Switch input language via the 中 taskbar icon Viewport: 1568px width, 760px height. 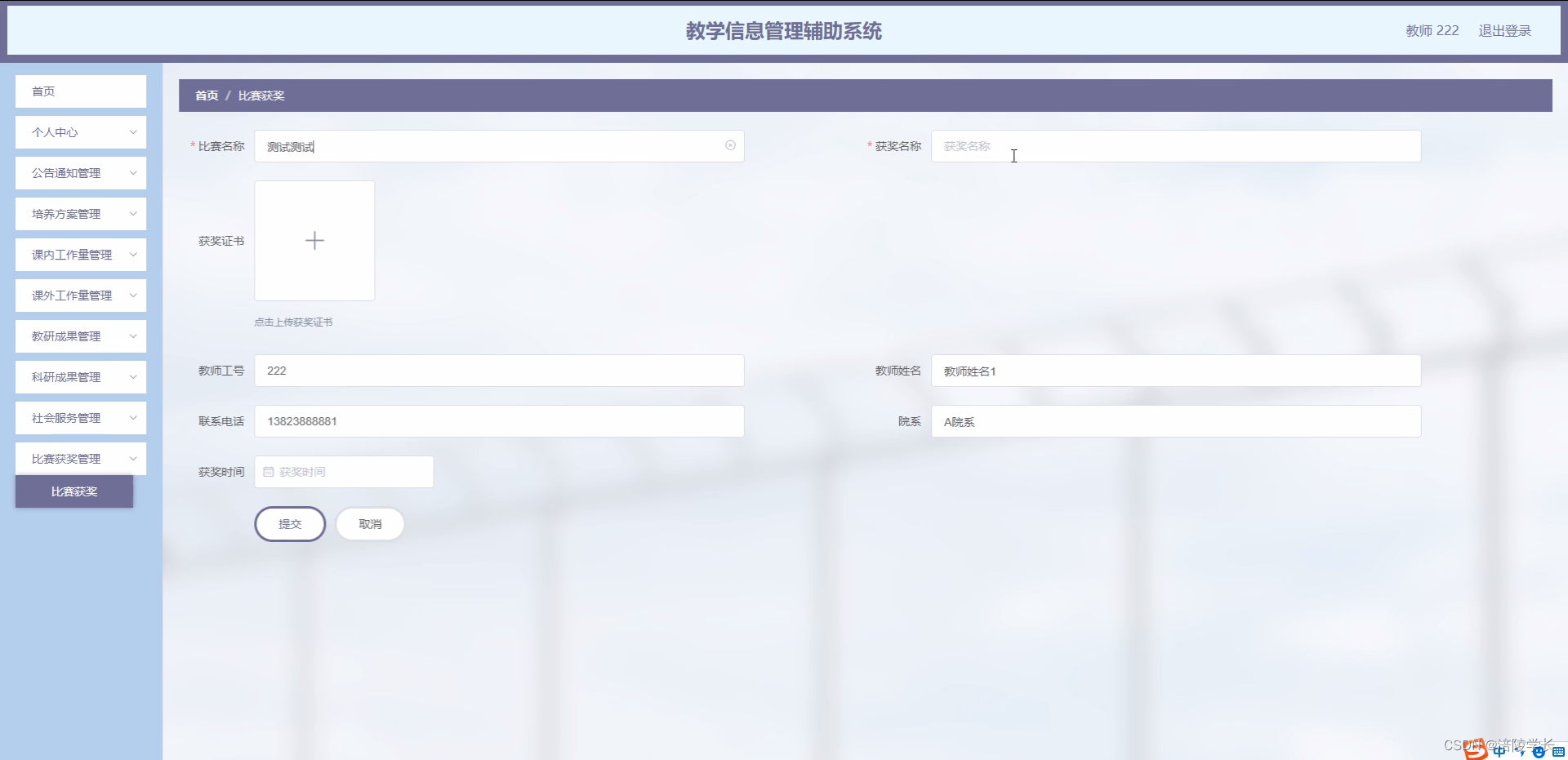1499,752
